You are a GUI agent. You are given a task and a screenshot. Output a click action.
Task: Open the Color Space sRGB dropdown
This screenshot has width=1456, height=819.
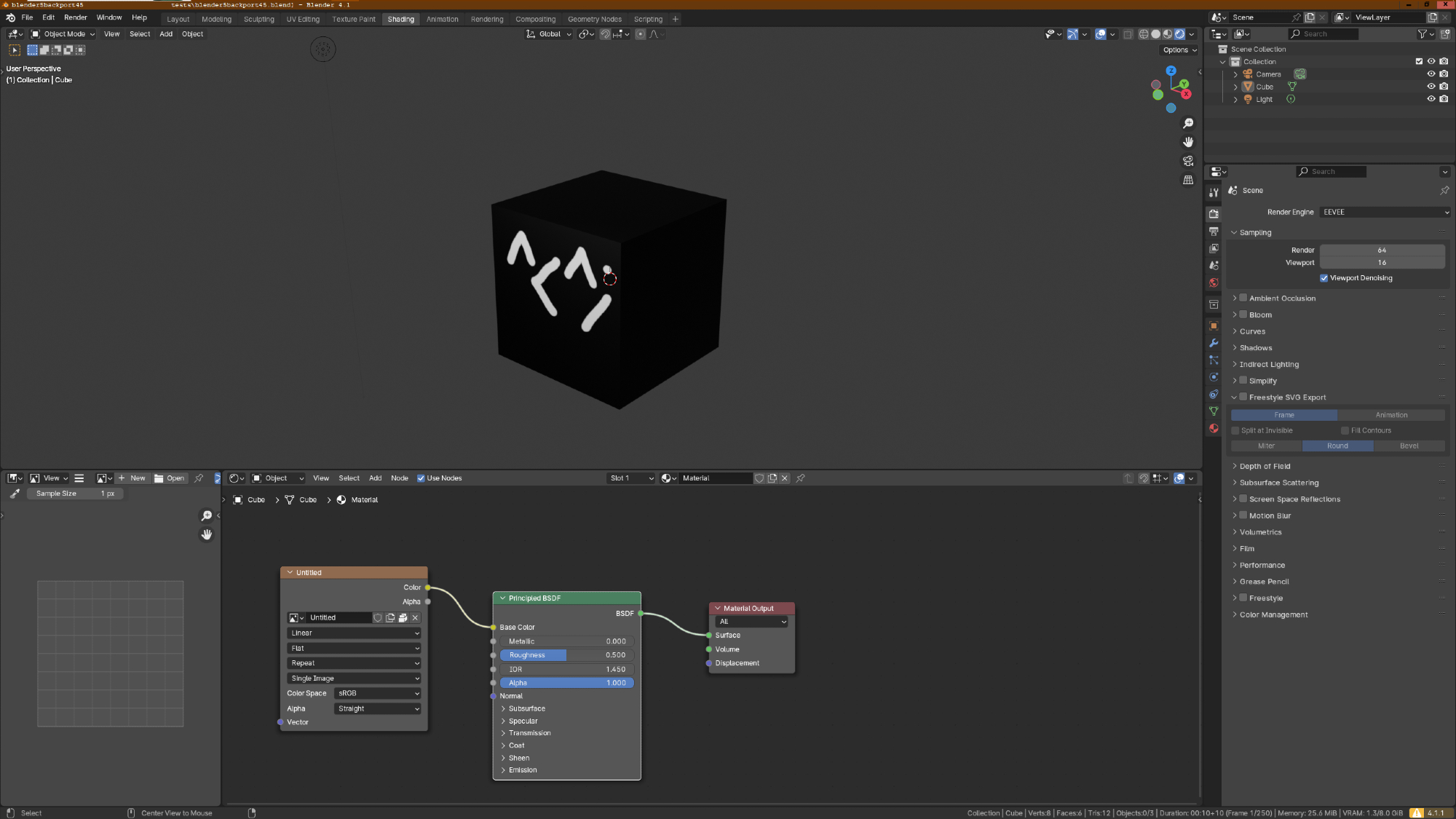(x=378, y=694)
